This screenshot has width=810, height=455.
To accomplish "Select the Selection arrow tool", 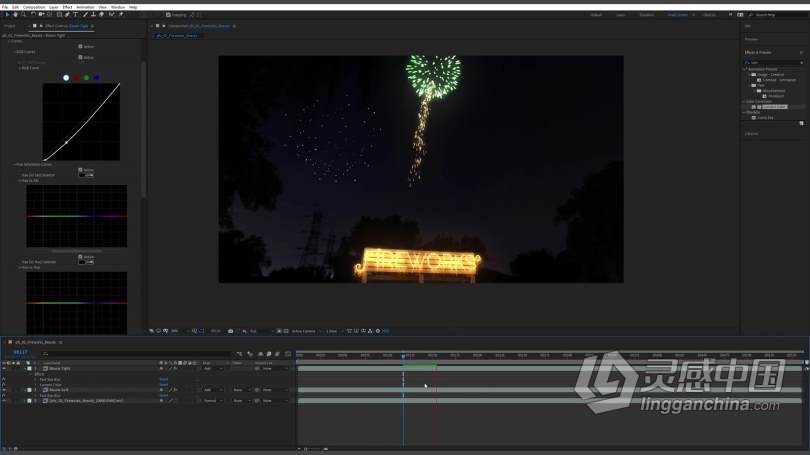I will pyautogui.click(x=7, y=15).
